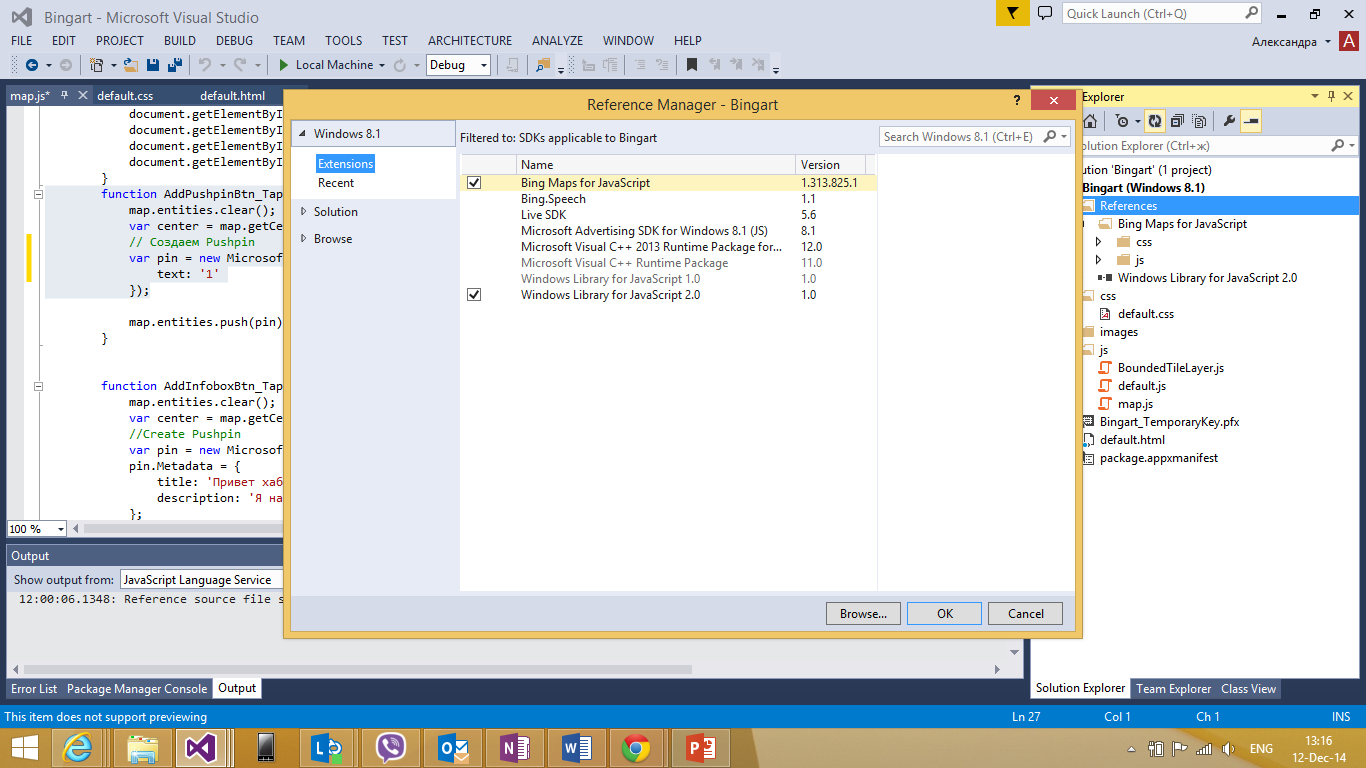Click the Collapse All icon in Solution Explorer
Image resolution: width=1366 pixels, height=768 pixels.
pos(1177,121)
